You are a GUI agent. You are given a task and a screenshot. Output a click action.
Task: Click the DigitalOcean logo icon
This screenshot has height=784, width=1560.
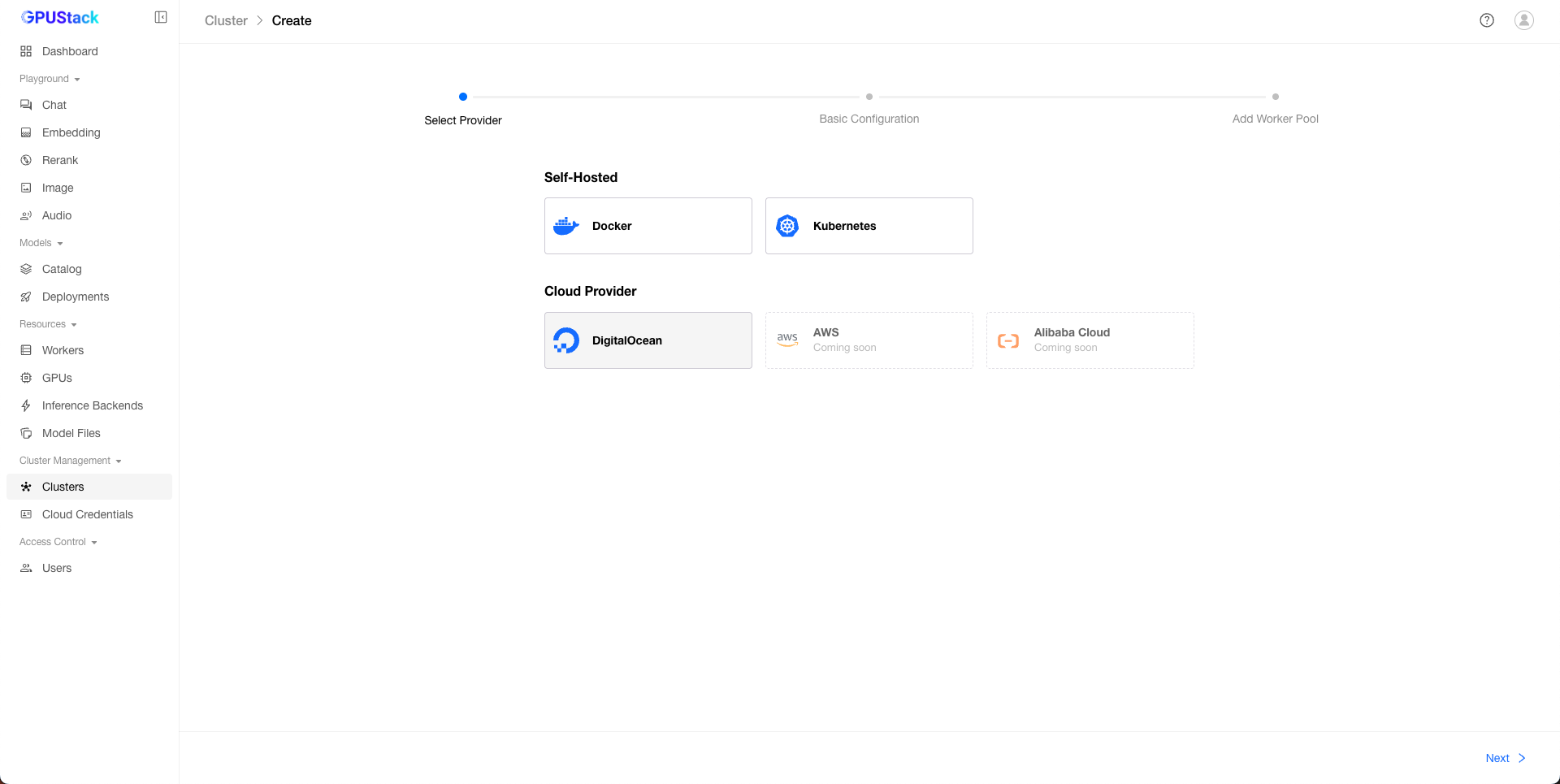coord(565,340)
